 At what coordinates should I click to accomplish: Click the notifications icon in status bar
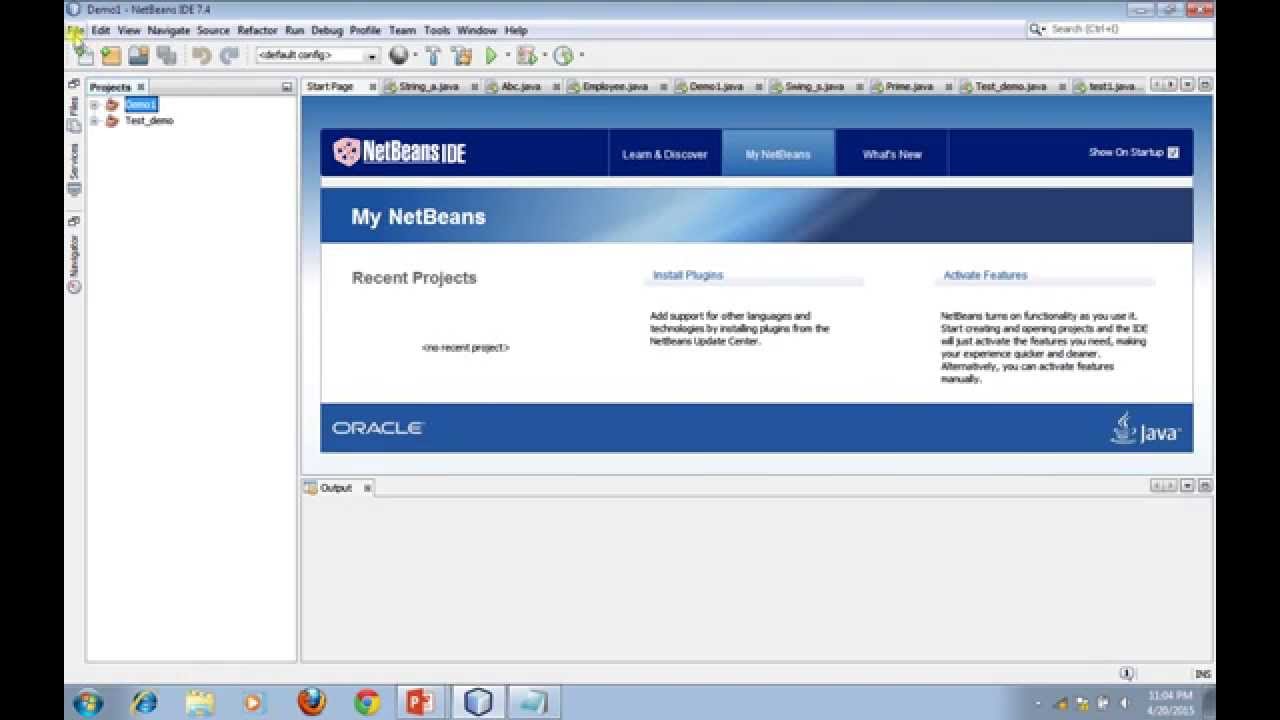pos(1126,674)
